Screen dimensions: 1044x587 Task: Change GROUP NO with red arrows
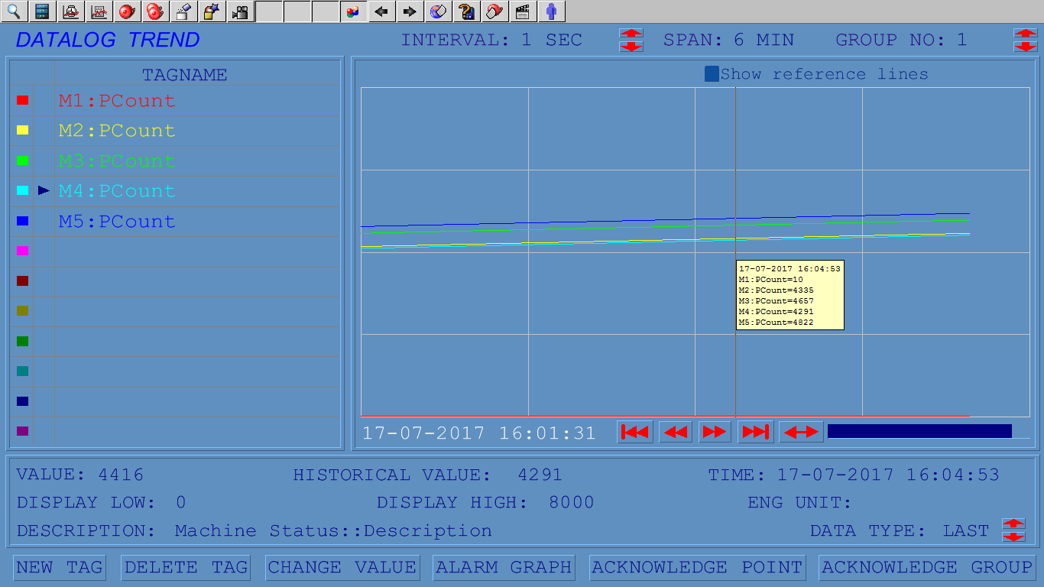click(x=1025, y=40)
